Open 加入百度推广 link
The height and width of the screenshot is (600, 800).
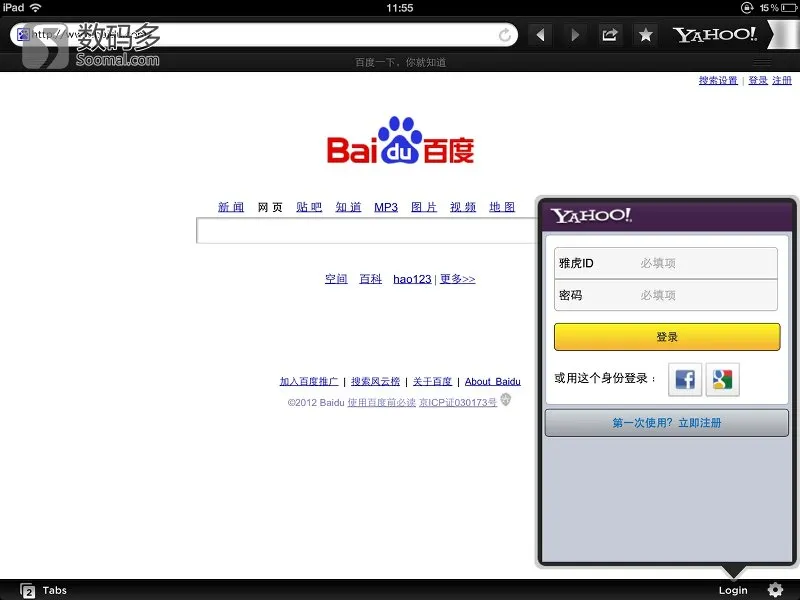point(309,382)
